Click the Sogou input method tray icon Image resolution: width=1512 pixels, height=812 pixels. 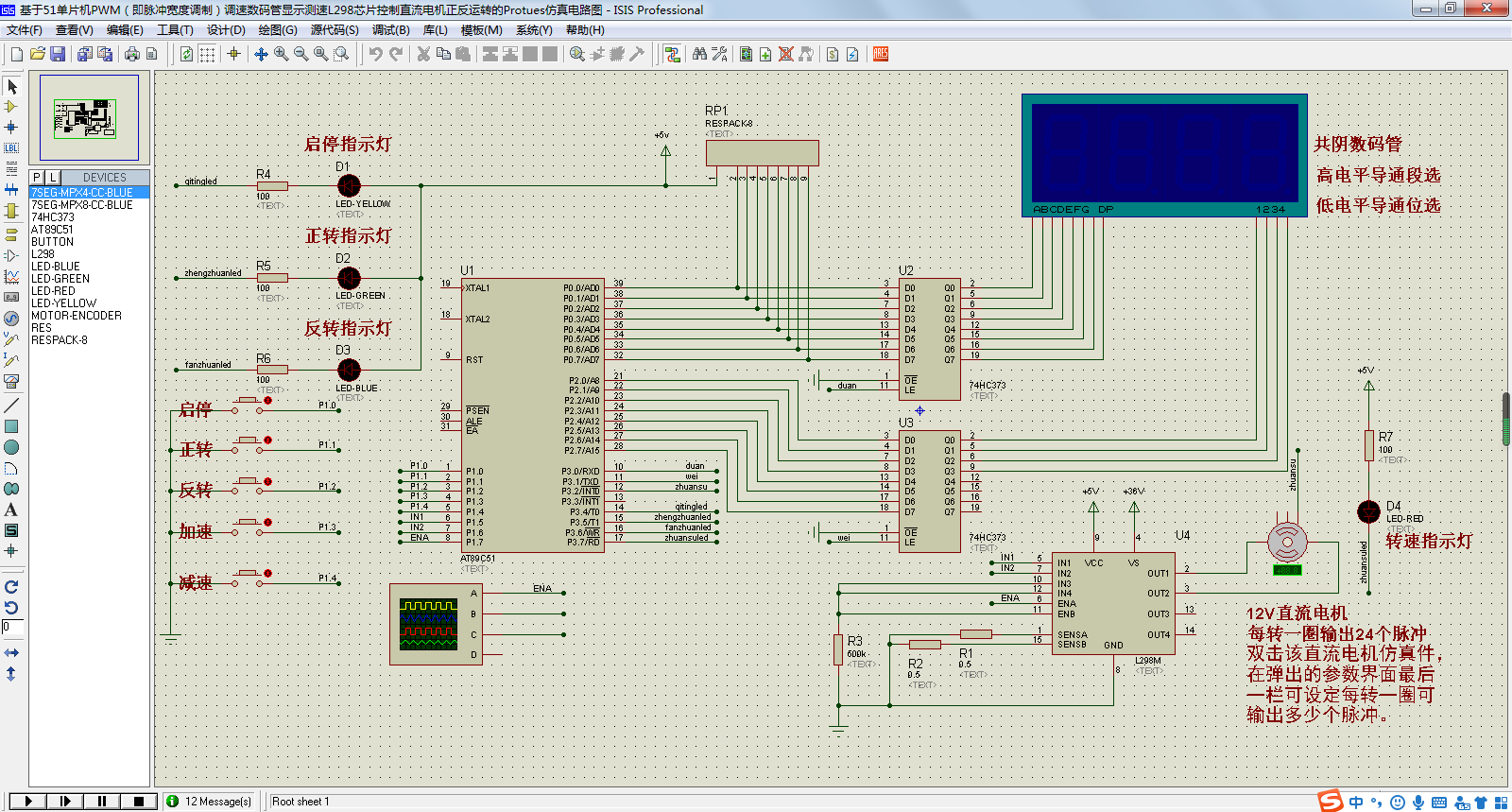pos(1331,802)
